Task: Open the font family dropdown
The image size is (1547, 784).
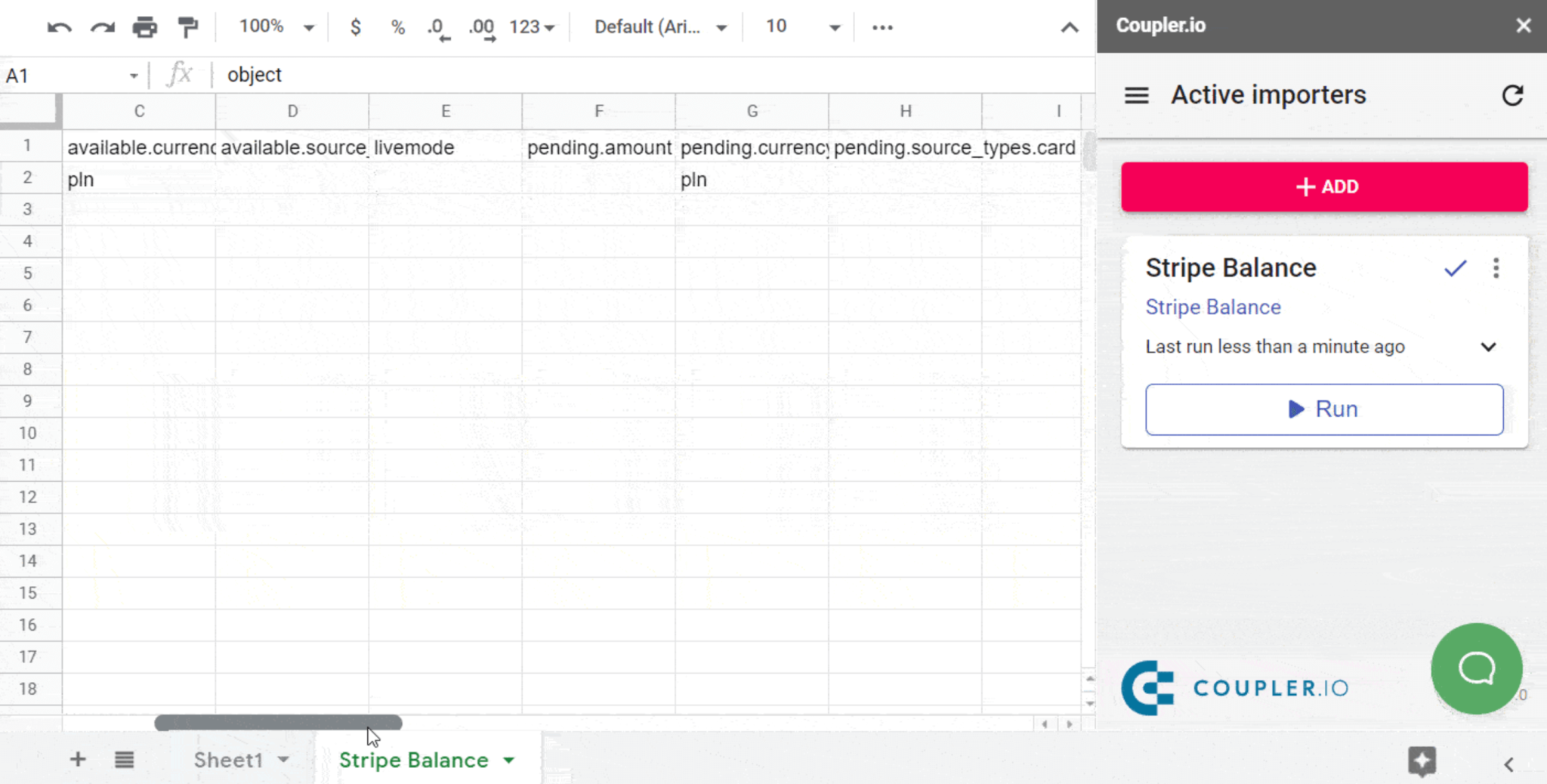Action: (x=659, y=27)
